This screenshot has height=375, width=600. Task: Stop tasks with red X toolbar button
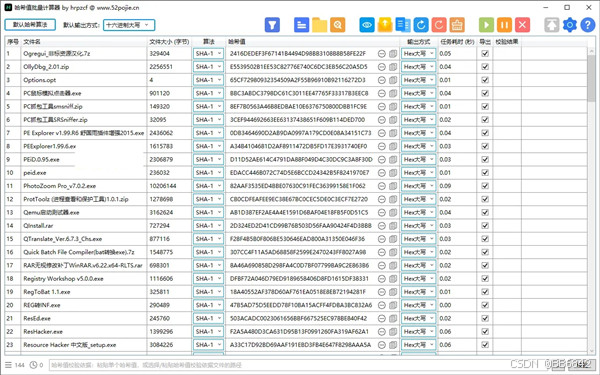tap(522, 25)
